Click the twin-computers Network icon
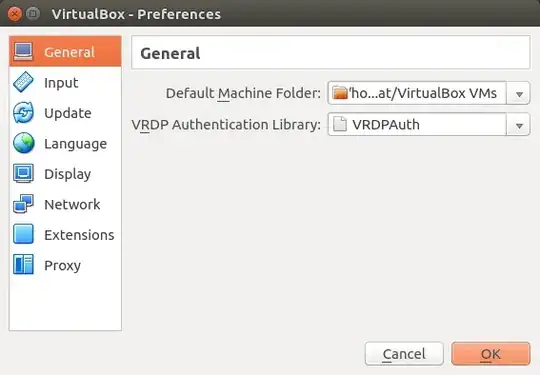This screenshot has width=540, height=375. 23,204
